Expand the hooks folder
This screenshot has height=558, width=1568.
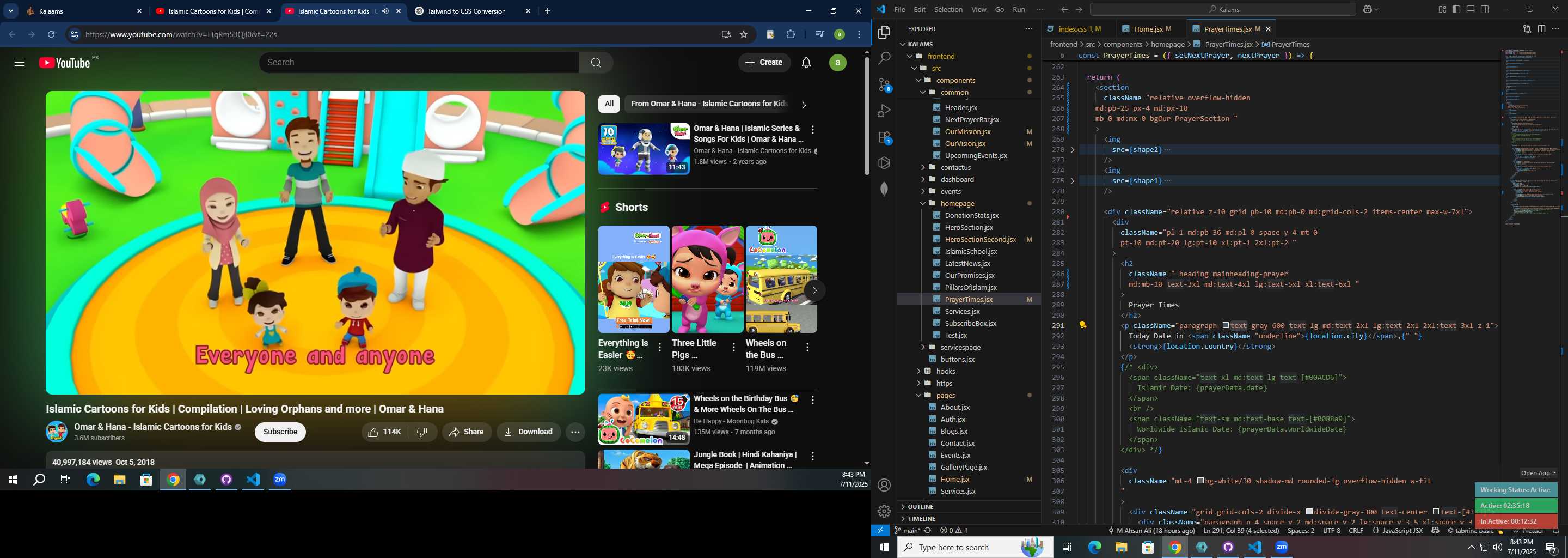click(918, 371)
